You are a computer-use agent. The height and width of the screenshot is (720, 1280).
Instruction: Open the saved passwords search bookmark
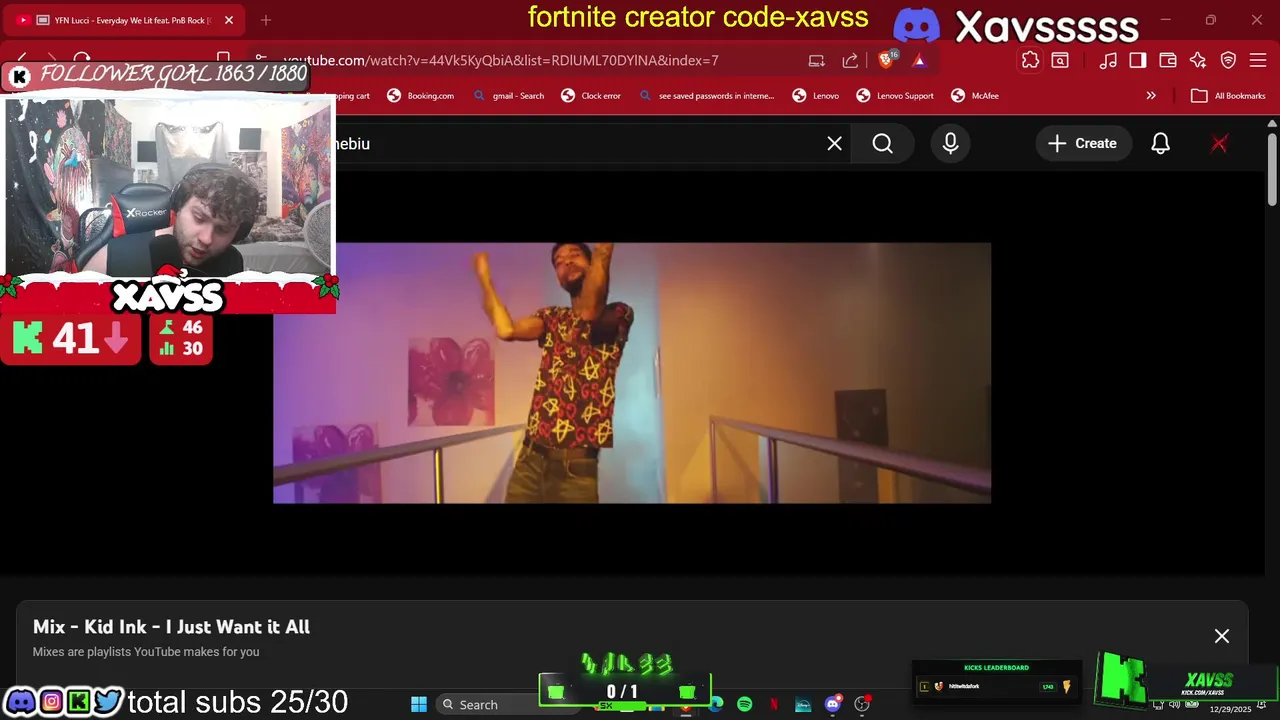[706, 96]
